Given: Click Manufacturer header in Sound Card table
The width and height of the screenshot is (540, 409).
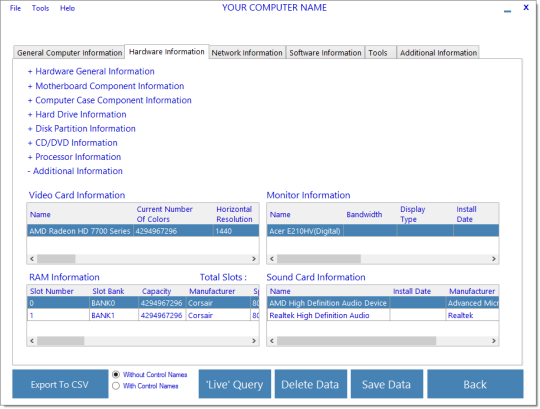Looking at the screenshot, I should point(472,291).
